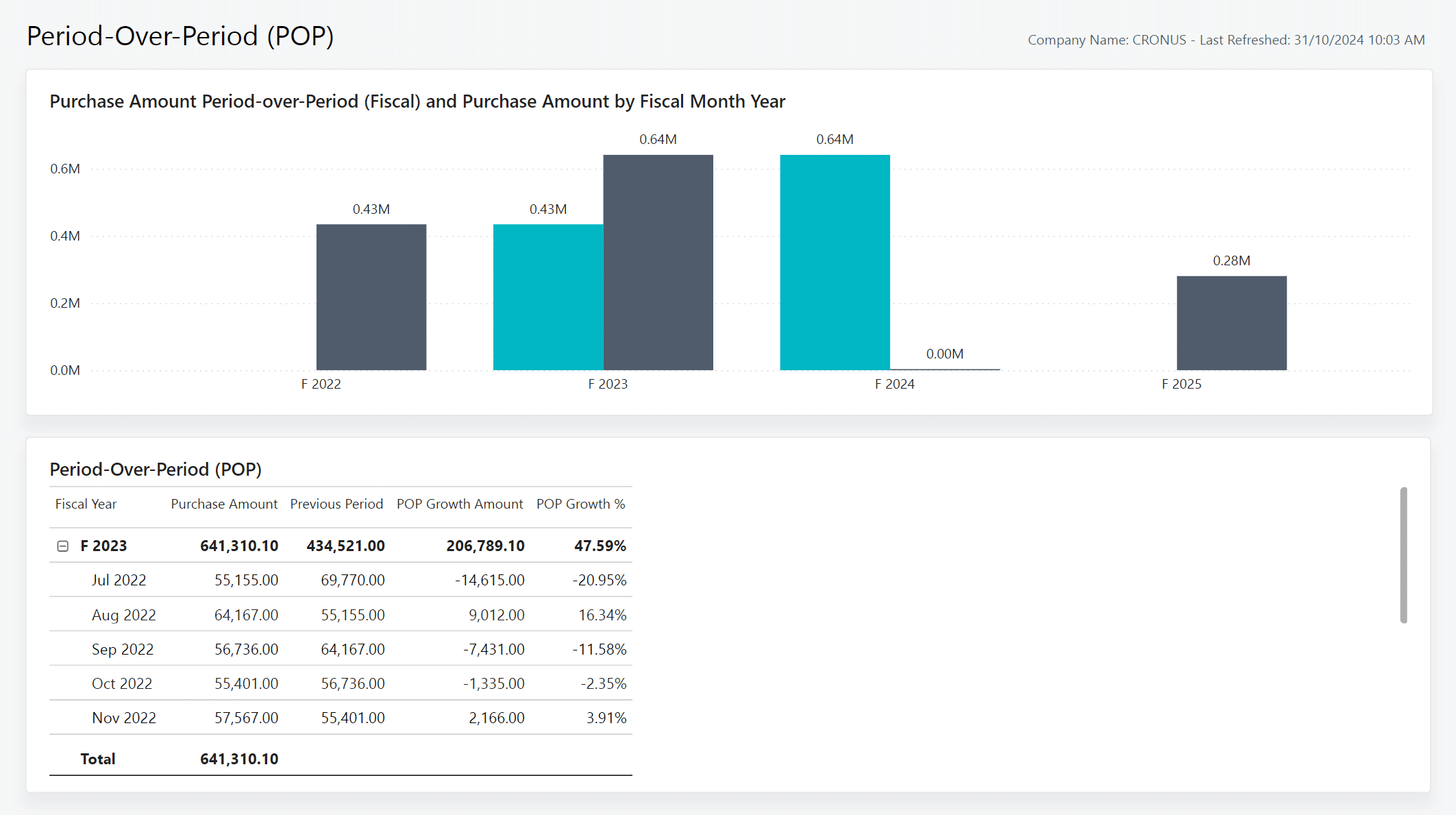The image size is (1456, 815).
Task: Sort by POP Growth Amount column header
Action: pyautogui.click(x=460, y=504)
